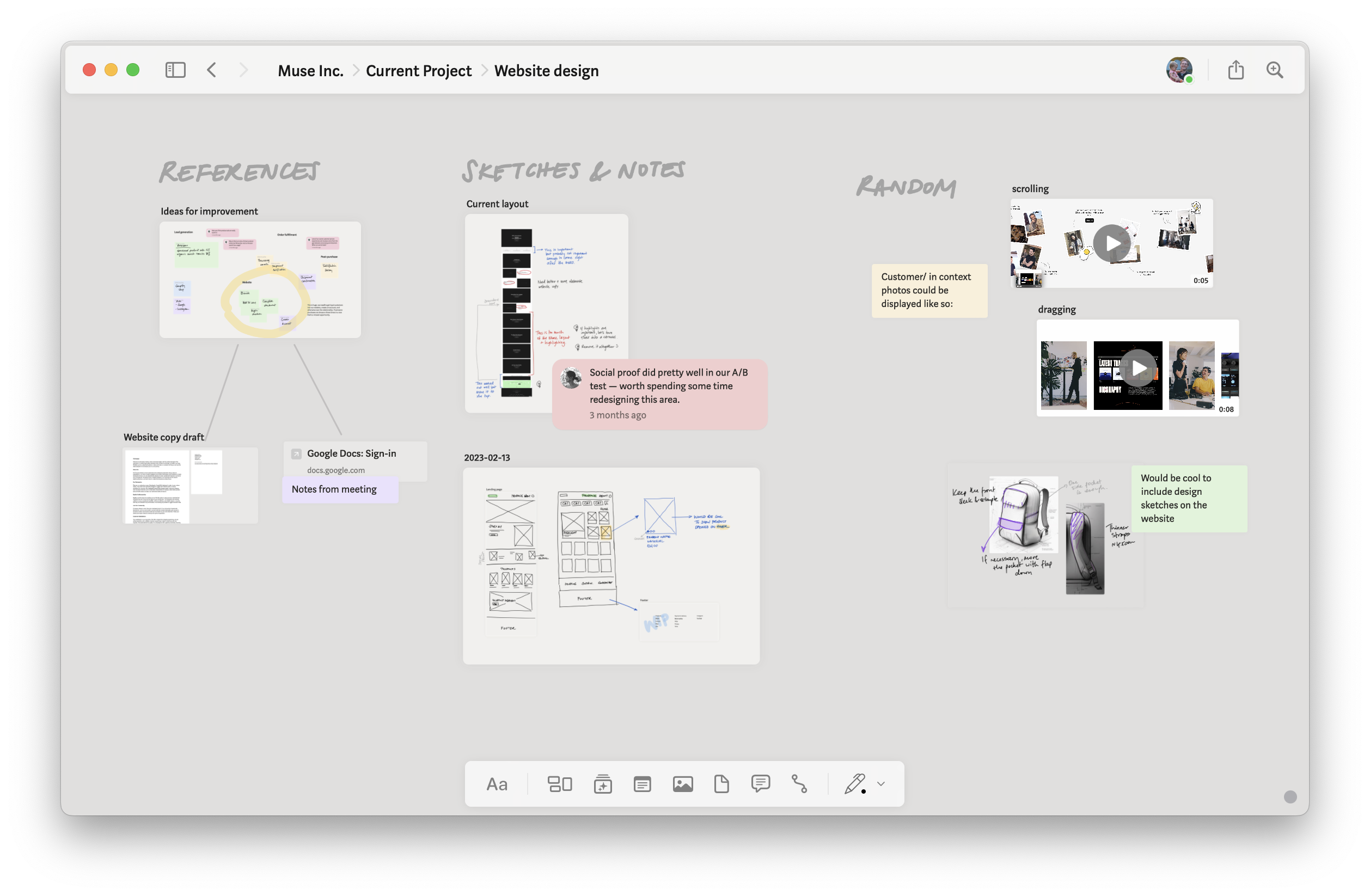The height and width of the screenshot is (896, 1370).
Task: Click the sparkle stack icon in toolbar
Action: 603,784
